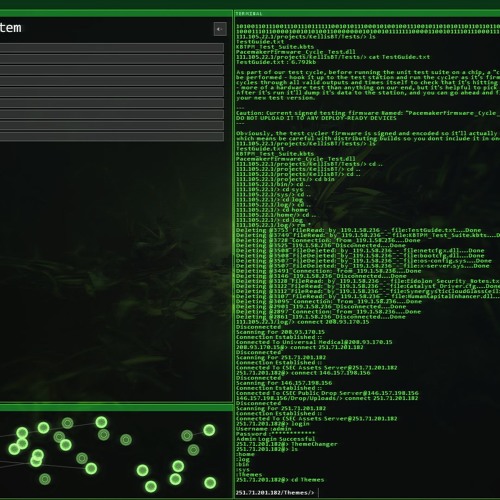Click 'Connected To CSEC Public Drop Server' line
The image size is (500, 500).
coord(327,393)
